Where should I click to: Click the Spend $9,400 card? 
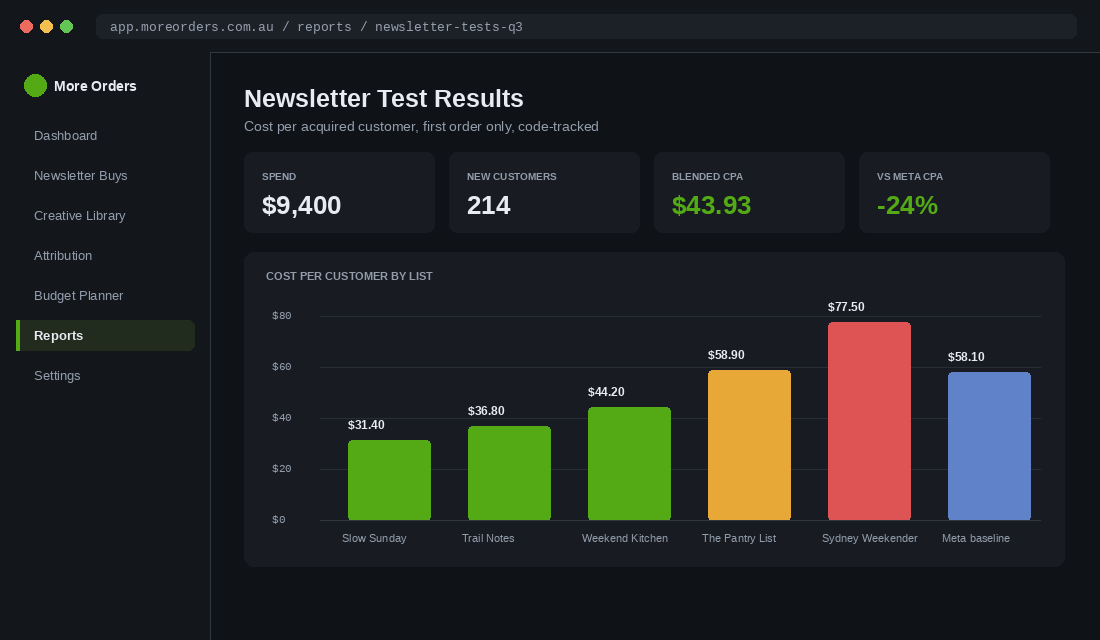(340, 192)
